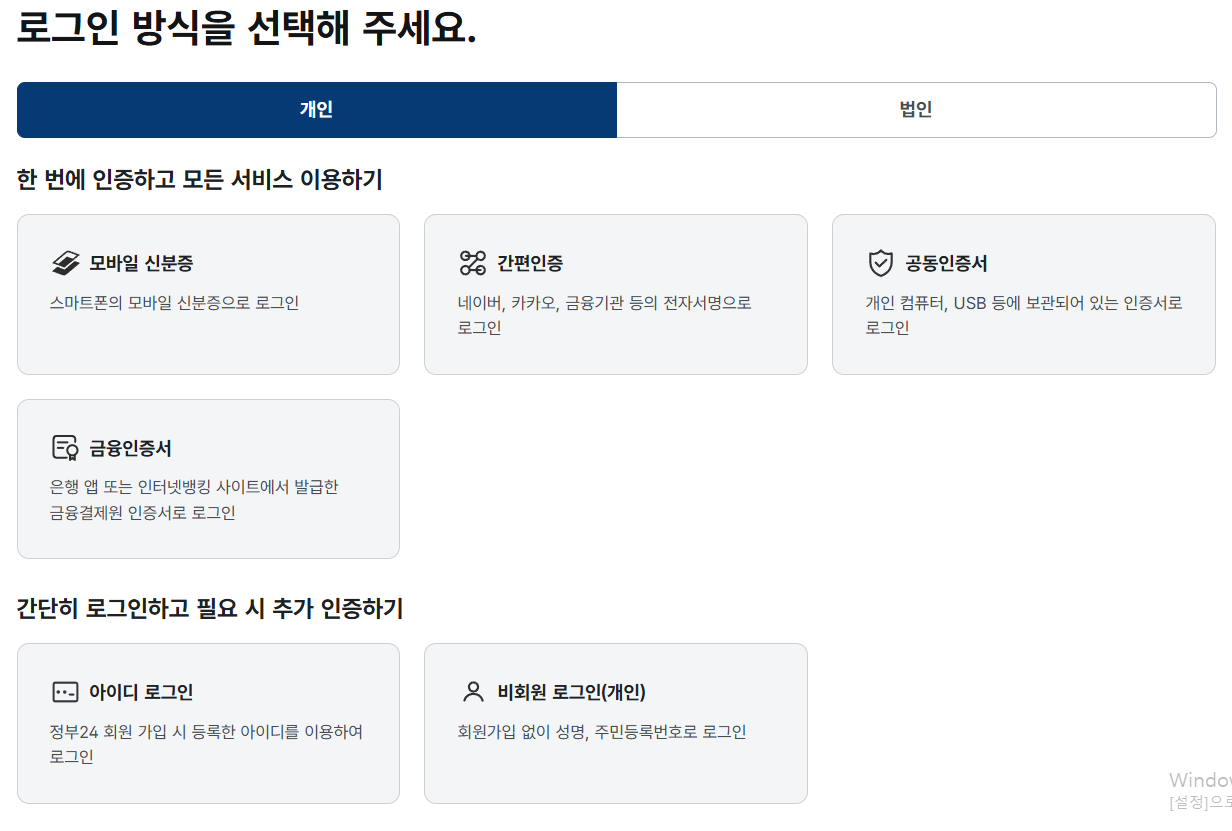Select the 공동인증서 login card
The width and height of the screenshot is (1232, 831).
[x=1024, y=294]
